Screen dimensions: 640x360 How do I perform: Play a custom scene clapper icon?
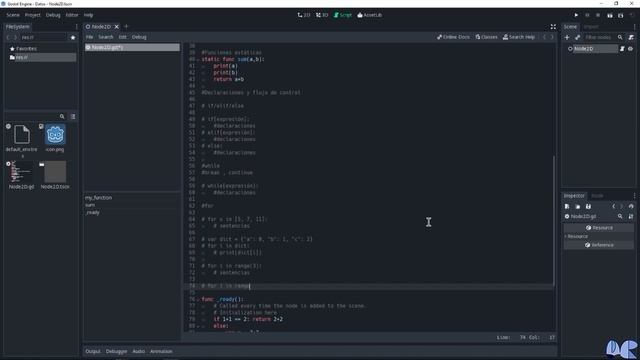(x=620, y=15)
